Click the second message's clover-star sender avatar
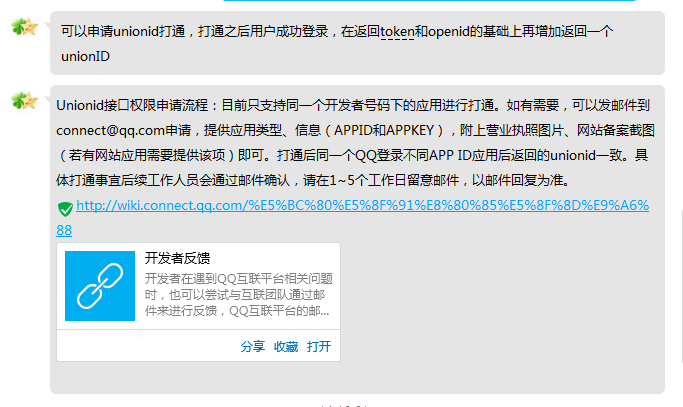Image resolution: width=683 pixels, height=407 pixels. point(24,101)
